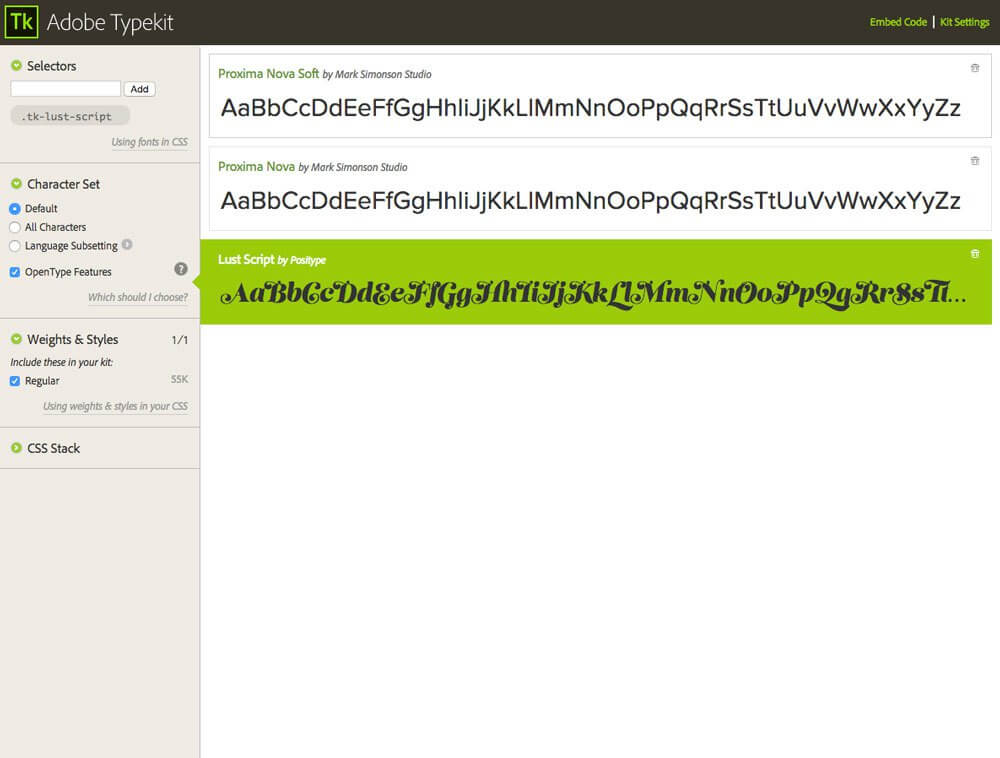The height and width of the screenshot is (758, 1000).
Task: Select the Language Subsetting radio button
Action: (15, 245)
